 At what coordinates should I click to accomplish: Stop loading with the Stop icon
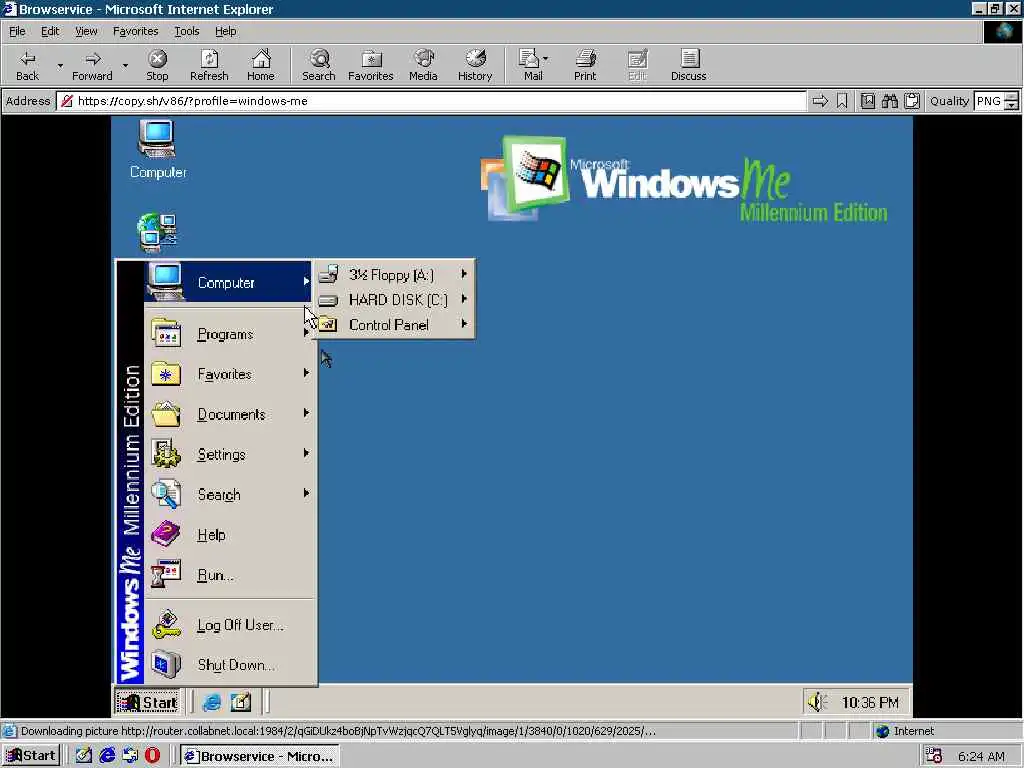pos(157,65)
